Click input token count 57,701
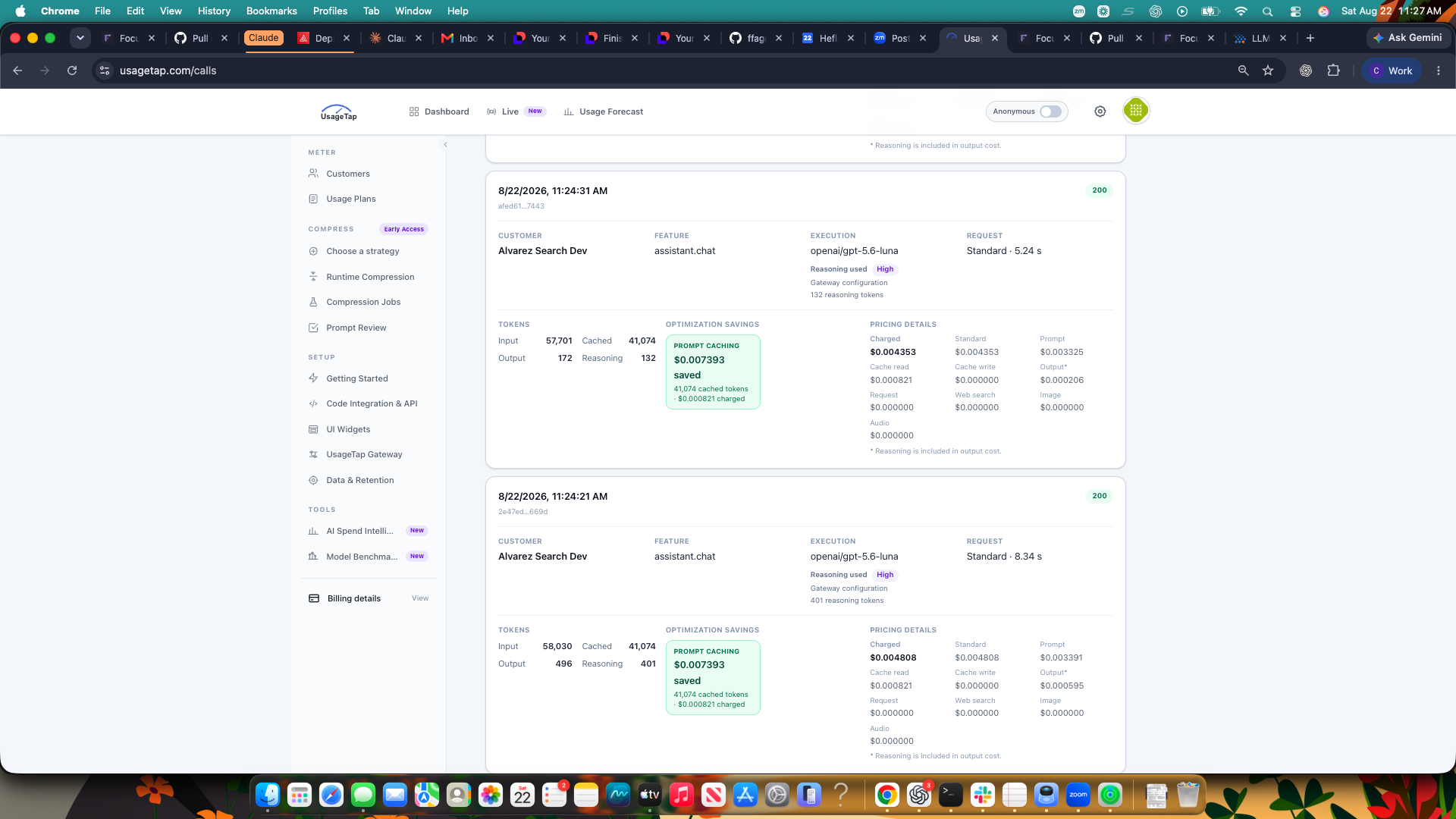This screenshot has width=1456, height=819. click(x=559, y=341)
